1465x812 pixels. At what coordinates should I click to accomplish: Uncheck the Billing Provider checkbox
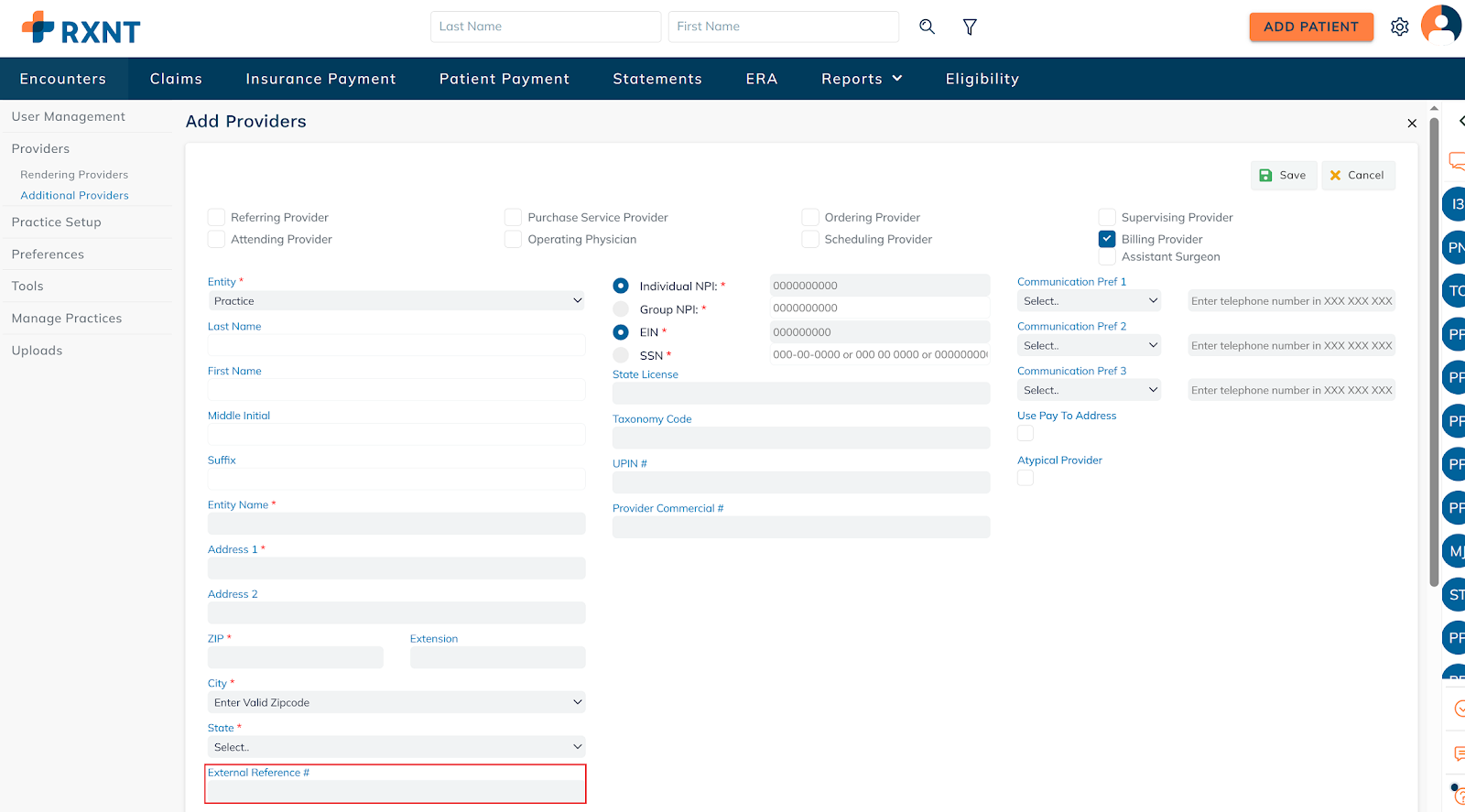[1107, 239]
